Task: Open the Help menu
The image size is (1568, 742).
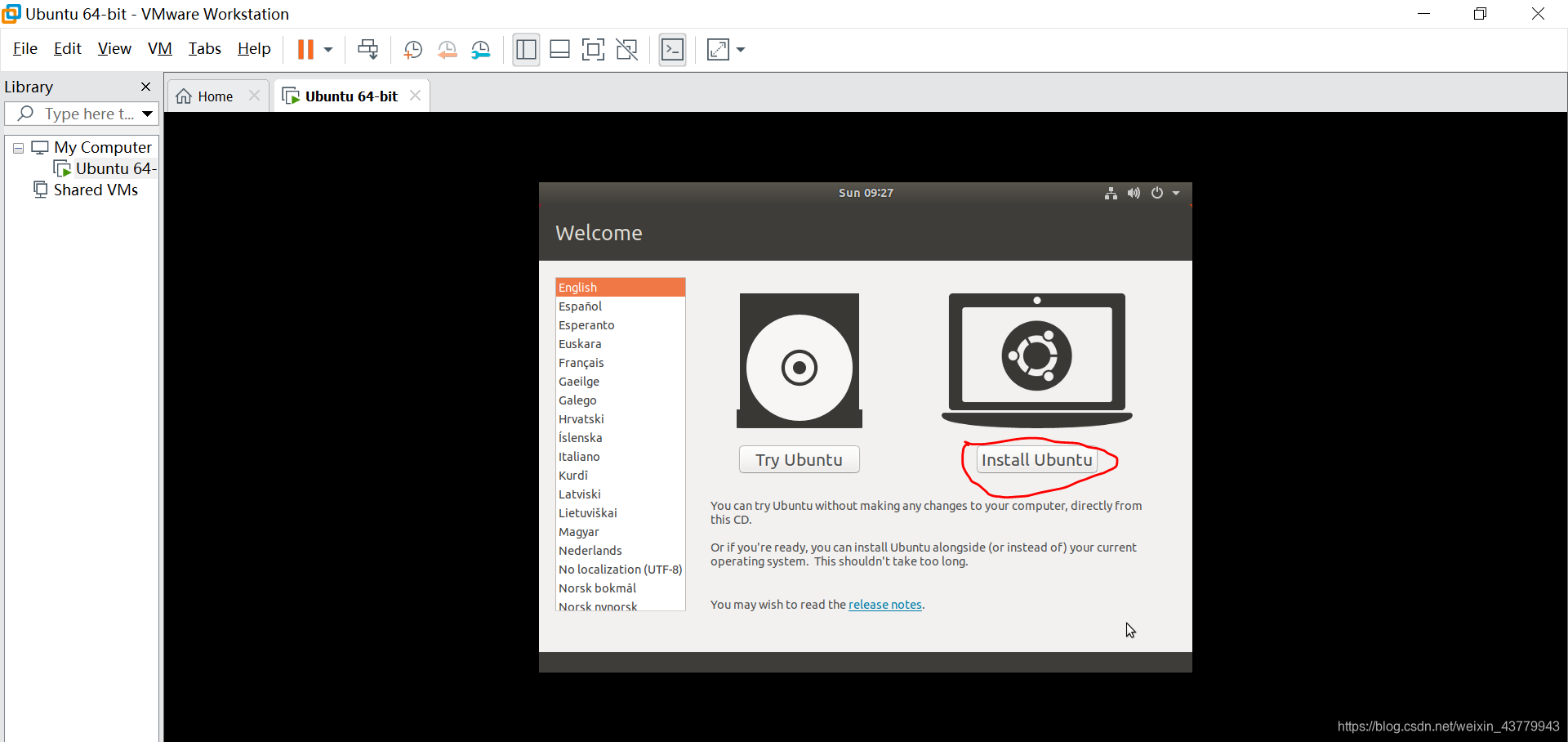Action: [x=254, y=49]
